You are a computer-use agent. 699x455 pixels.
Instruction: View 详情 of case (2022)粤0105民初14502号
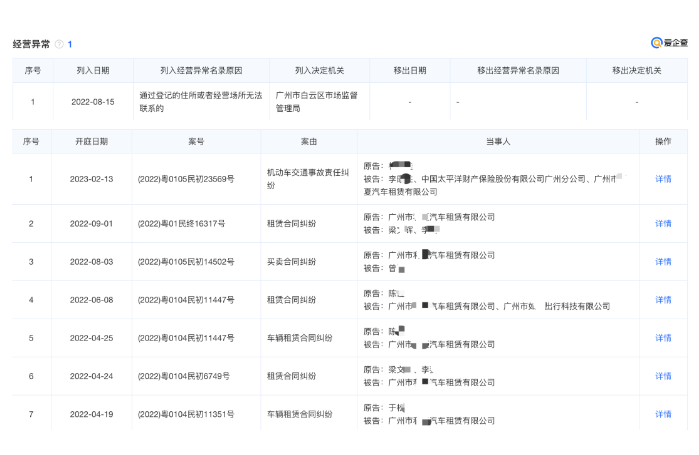[x=663, y=262]
